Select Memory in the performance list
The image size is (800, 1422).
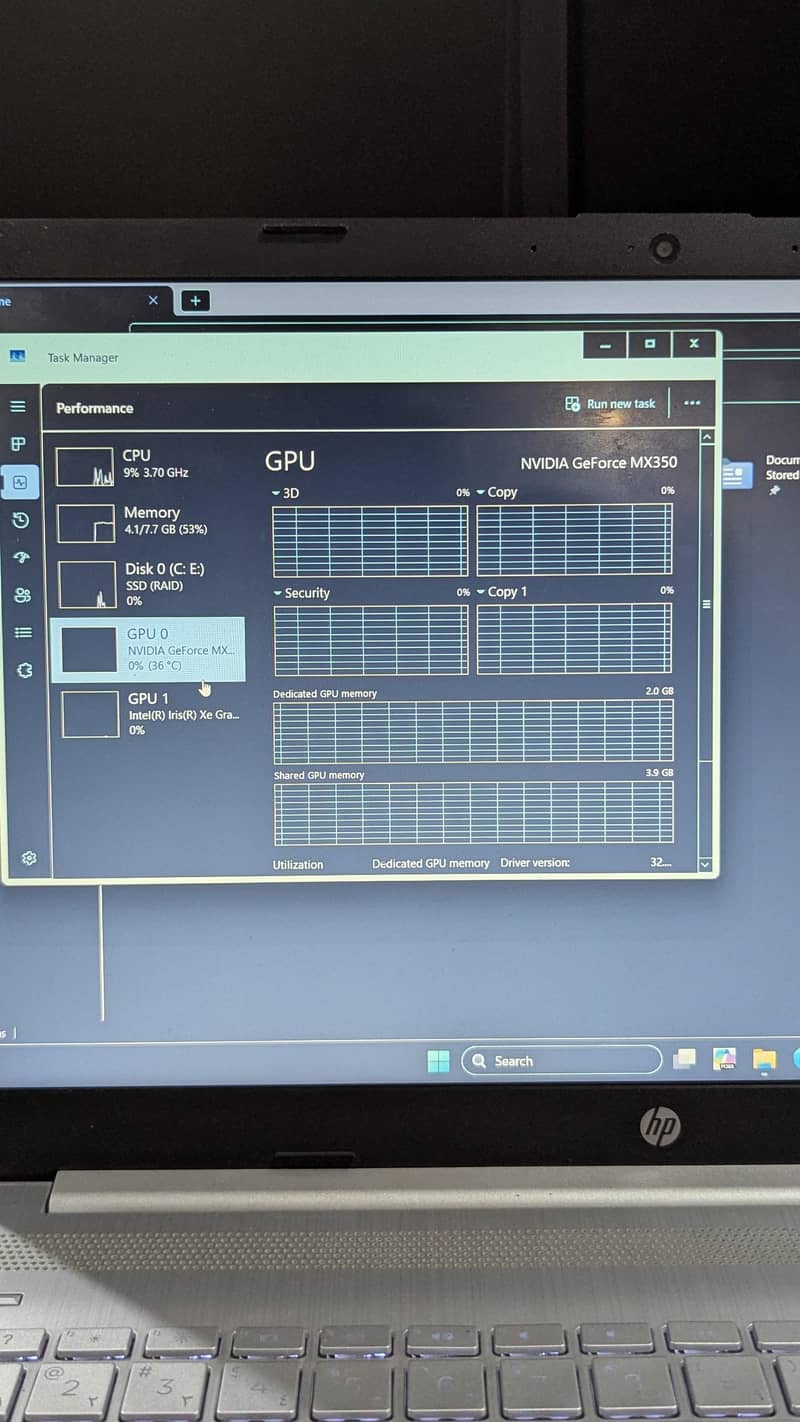pyautogui.click(x=150, y=521)
